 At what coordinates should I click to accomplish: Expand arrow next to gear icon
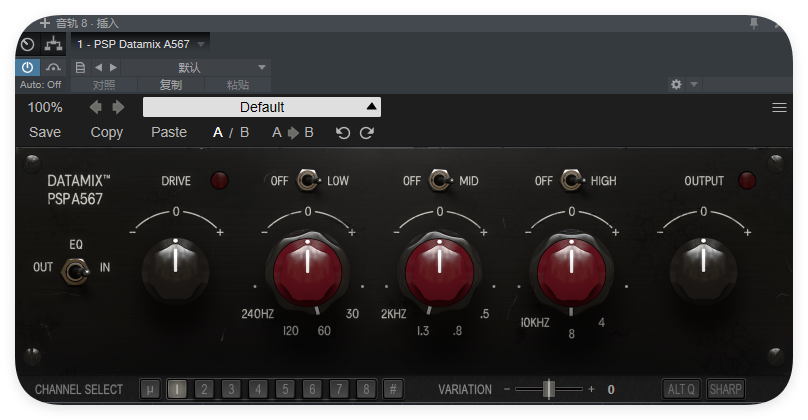coord(694,84)
